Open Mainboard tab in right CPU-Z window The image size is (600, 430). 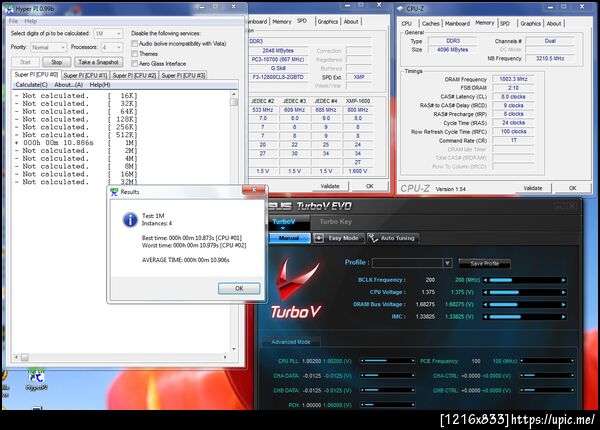tap(457, 23)
